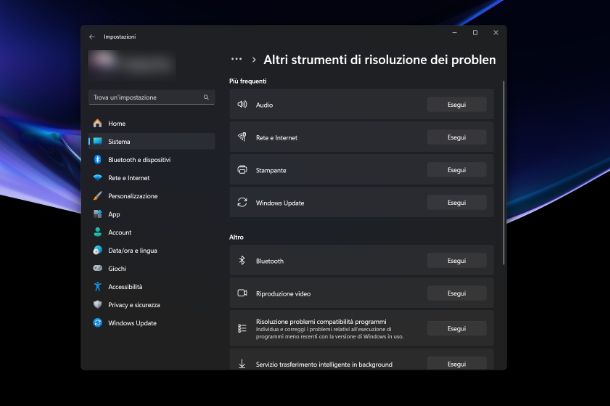Click the back arrow in title bar
The image size is (610, 406).
(x=92, y=36)
